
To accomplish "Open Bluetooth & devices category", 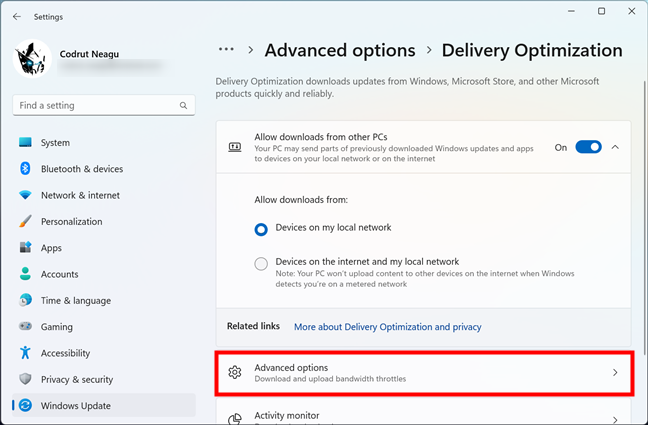I will [x=104, y=169].
